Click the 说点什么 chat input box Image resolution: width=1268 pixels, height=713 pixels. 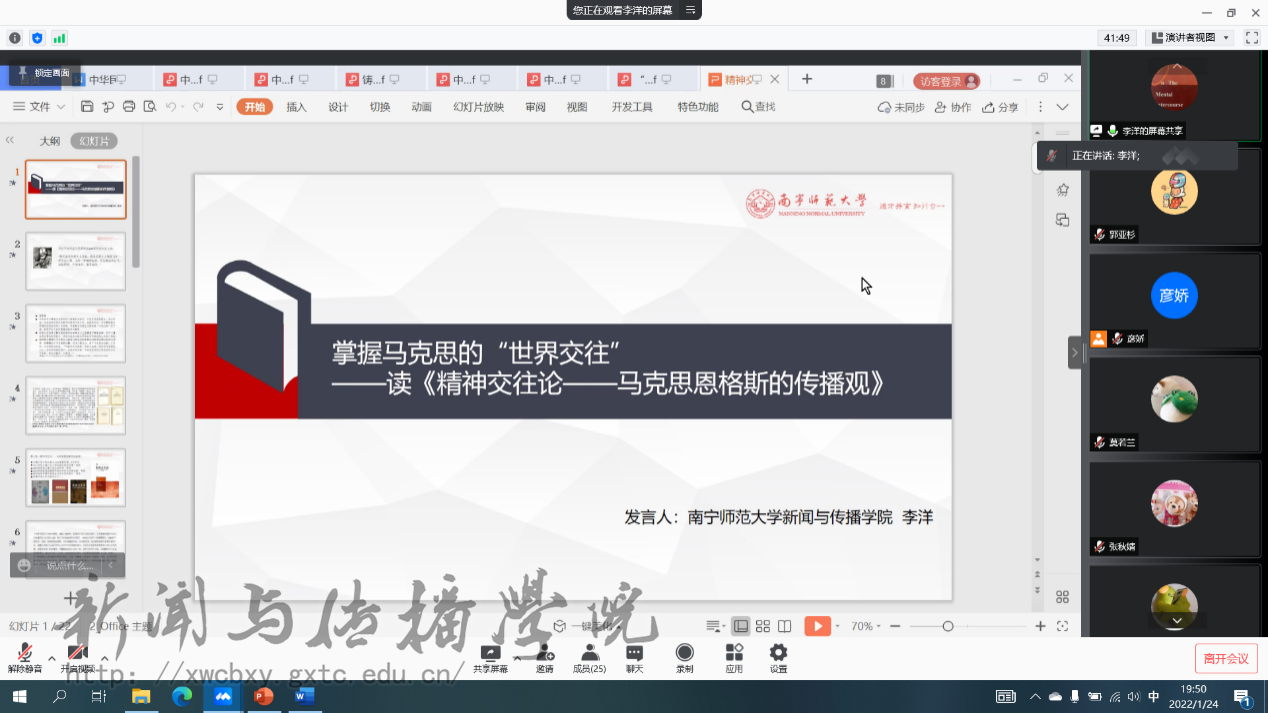(68, 565)
